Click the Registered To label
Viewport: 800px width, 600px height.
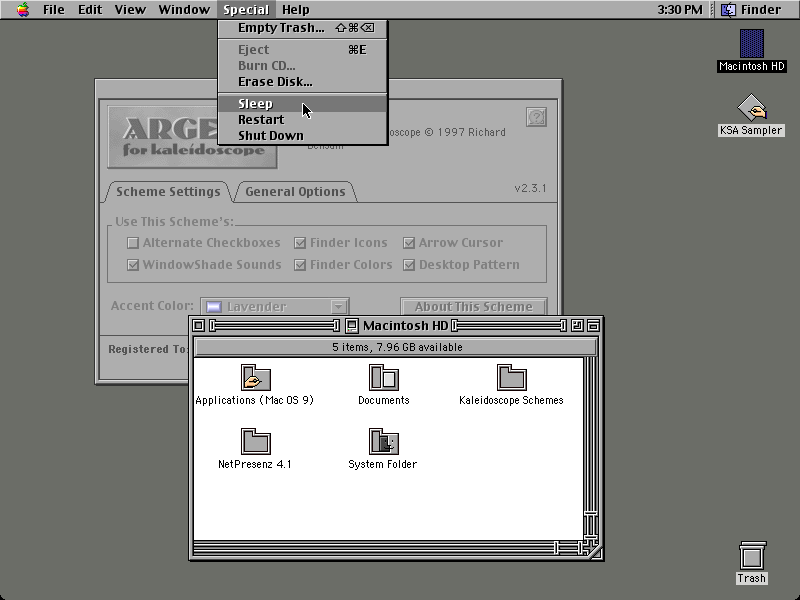(x=147, y=349)
